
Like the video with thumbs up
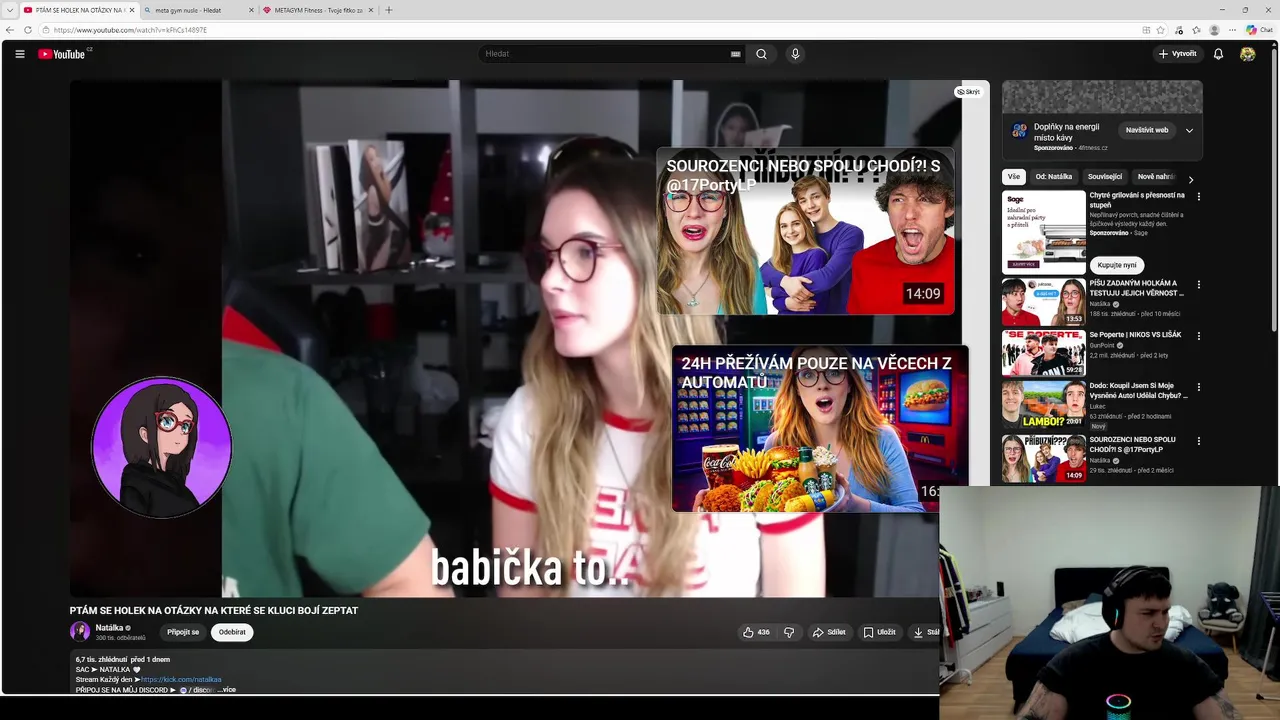tap(756, 632)
